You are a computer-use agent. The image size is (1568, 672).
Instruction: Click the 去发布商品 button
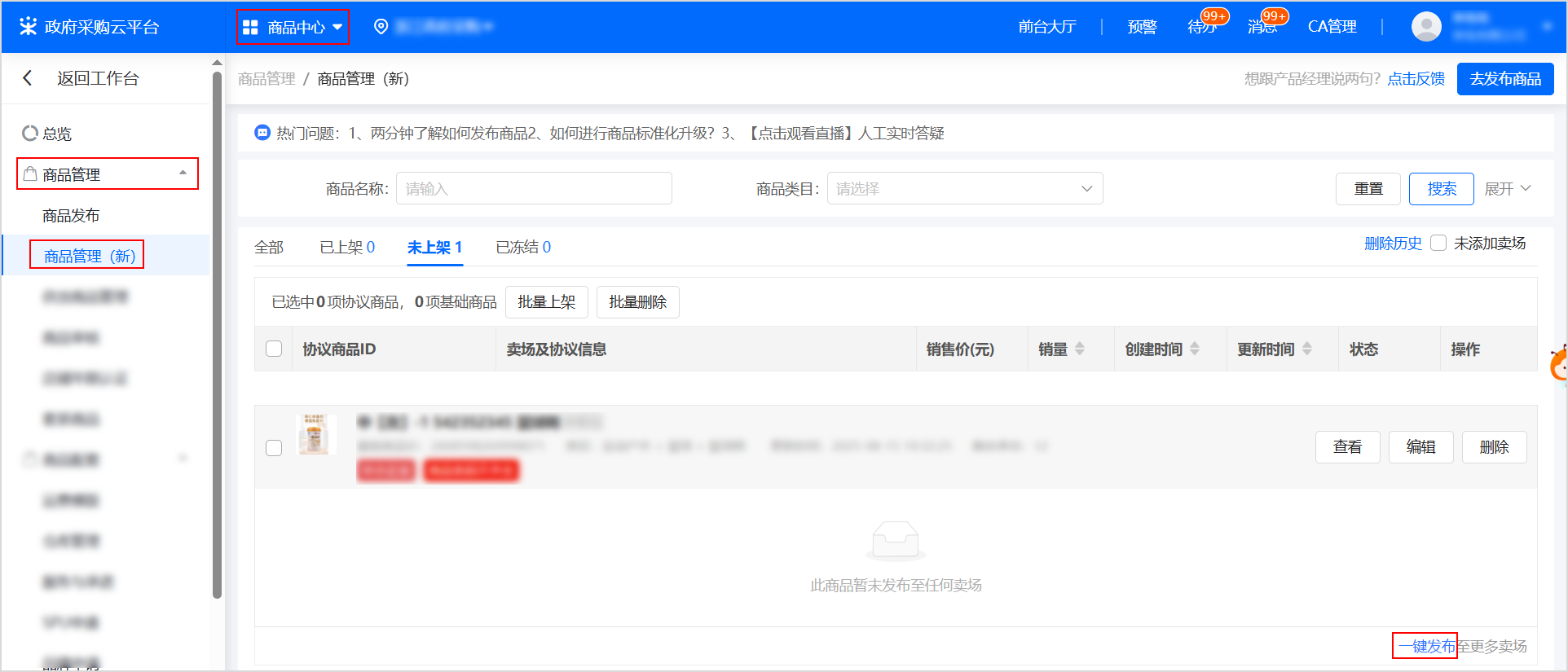[x=1504, y=79]
